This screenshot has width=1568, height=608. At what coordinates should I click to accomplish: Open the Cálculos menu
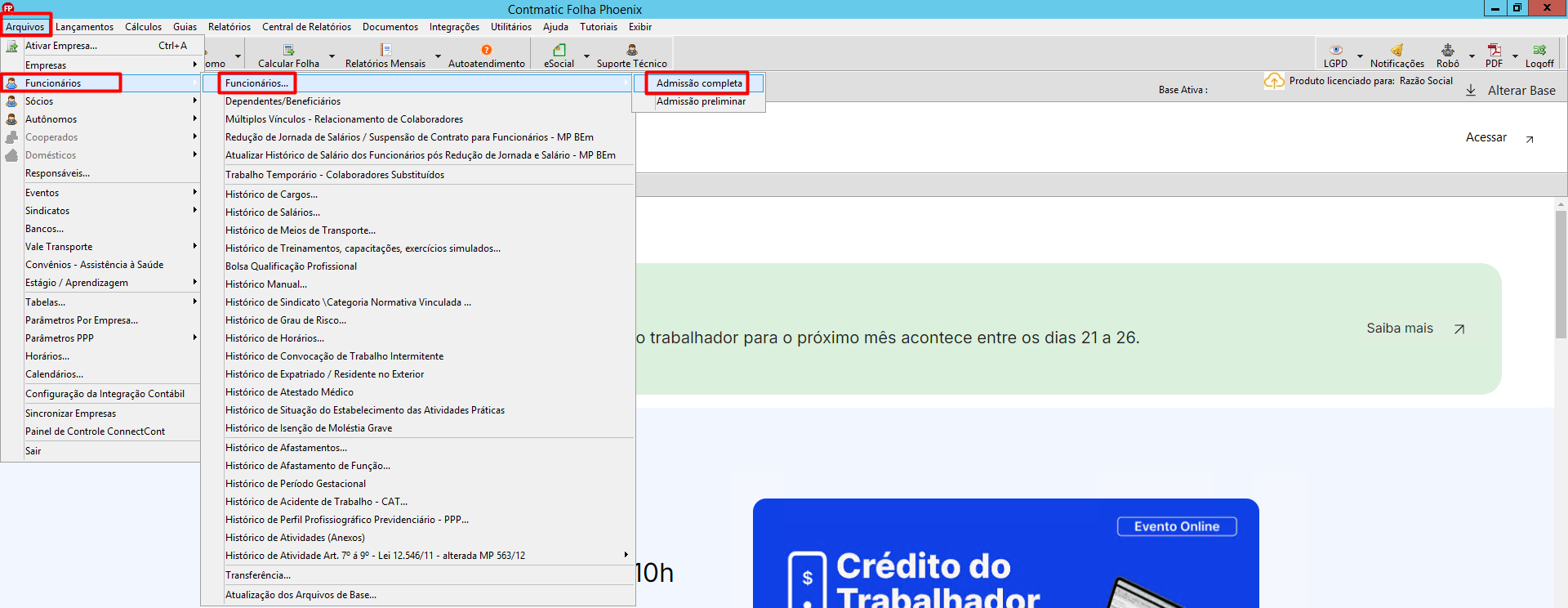pyautogui.click(x=144, y=27)
